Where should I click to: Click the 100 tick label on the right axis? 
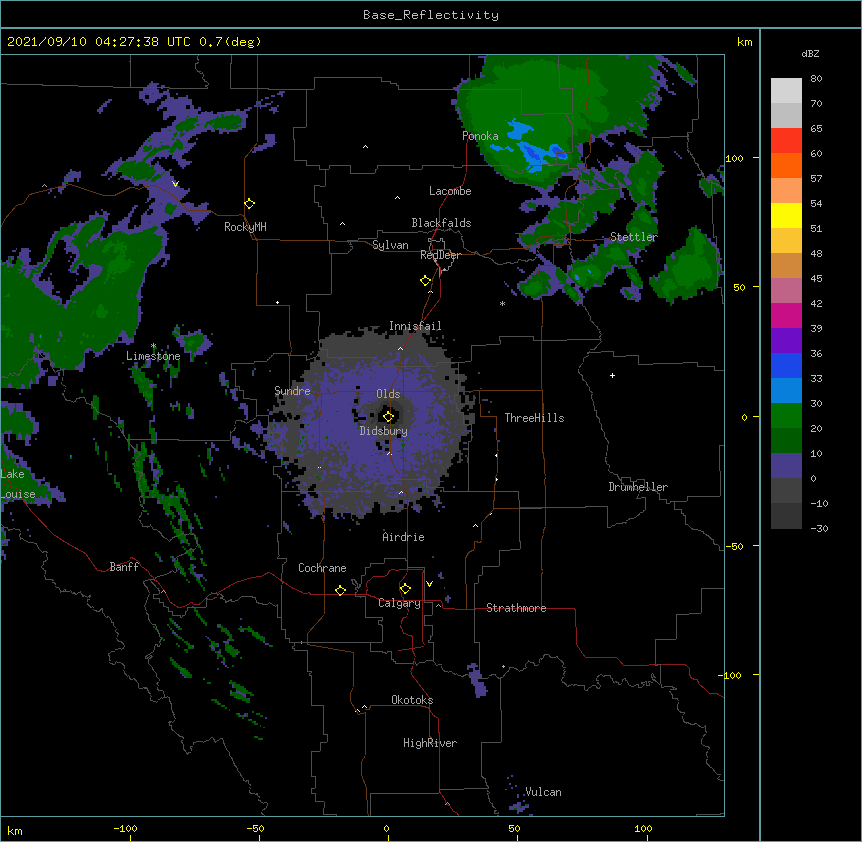coord(734,158)
